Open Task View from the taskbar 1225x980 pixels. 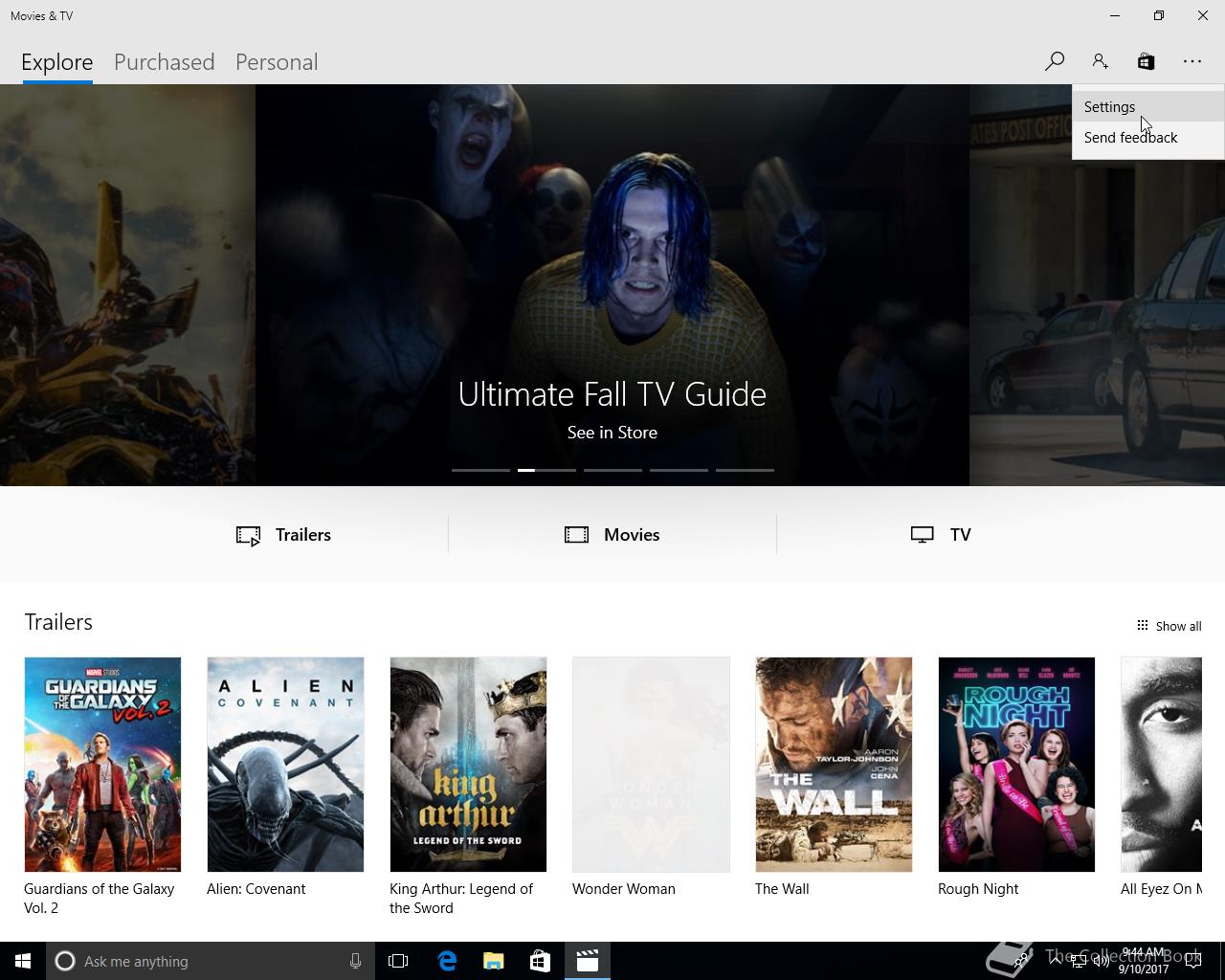pyautogui.click(x=398, y=961)
